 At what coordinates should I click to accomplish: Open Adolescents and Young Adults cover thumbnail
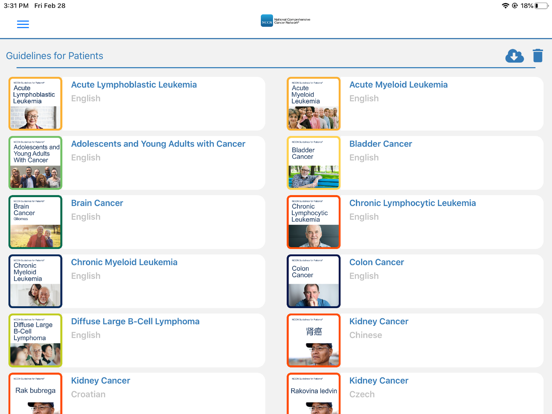point(35,163)
